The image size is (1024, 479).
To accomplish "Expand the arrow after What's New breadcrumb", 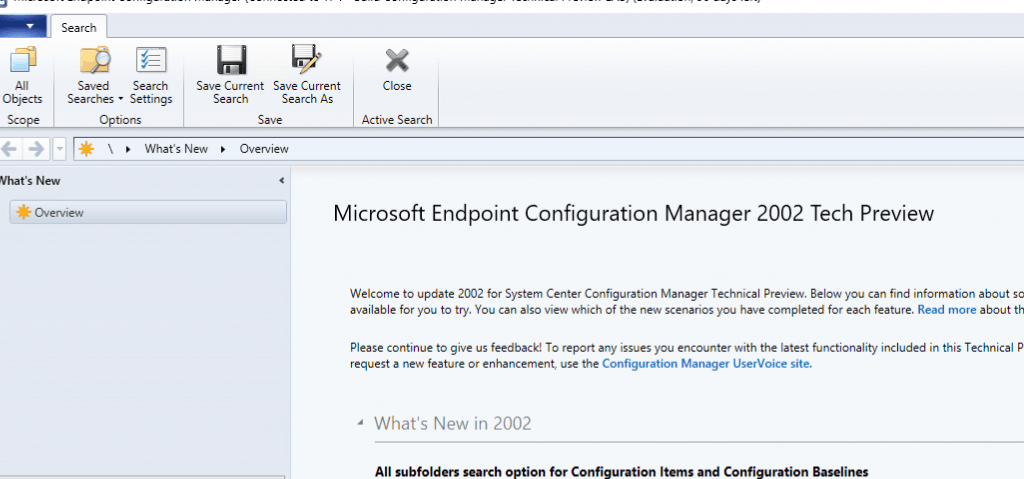I will pyautogui.click(x=223, y=149).
